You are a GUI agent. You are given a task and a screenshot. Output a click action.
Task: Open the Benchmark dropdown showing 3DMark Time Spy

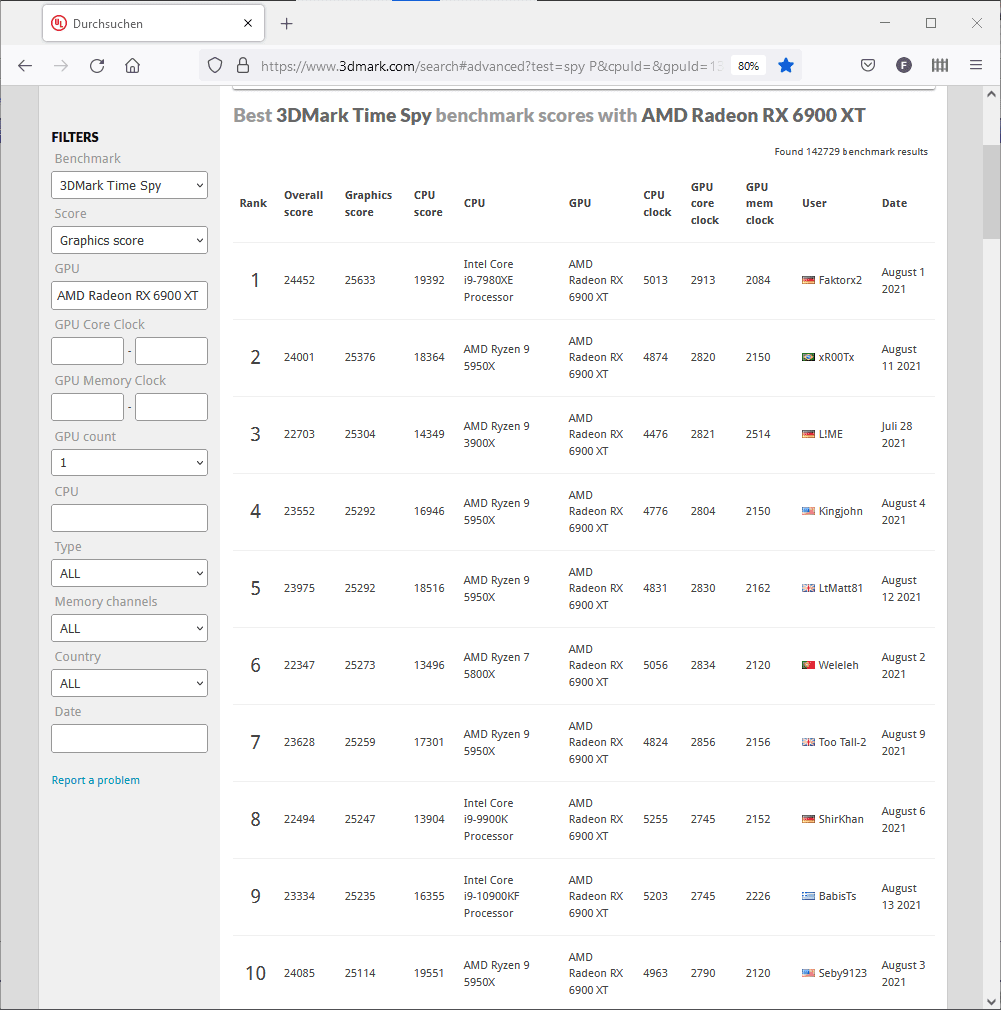(129, 186)
